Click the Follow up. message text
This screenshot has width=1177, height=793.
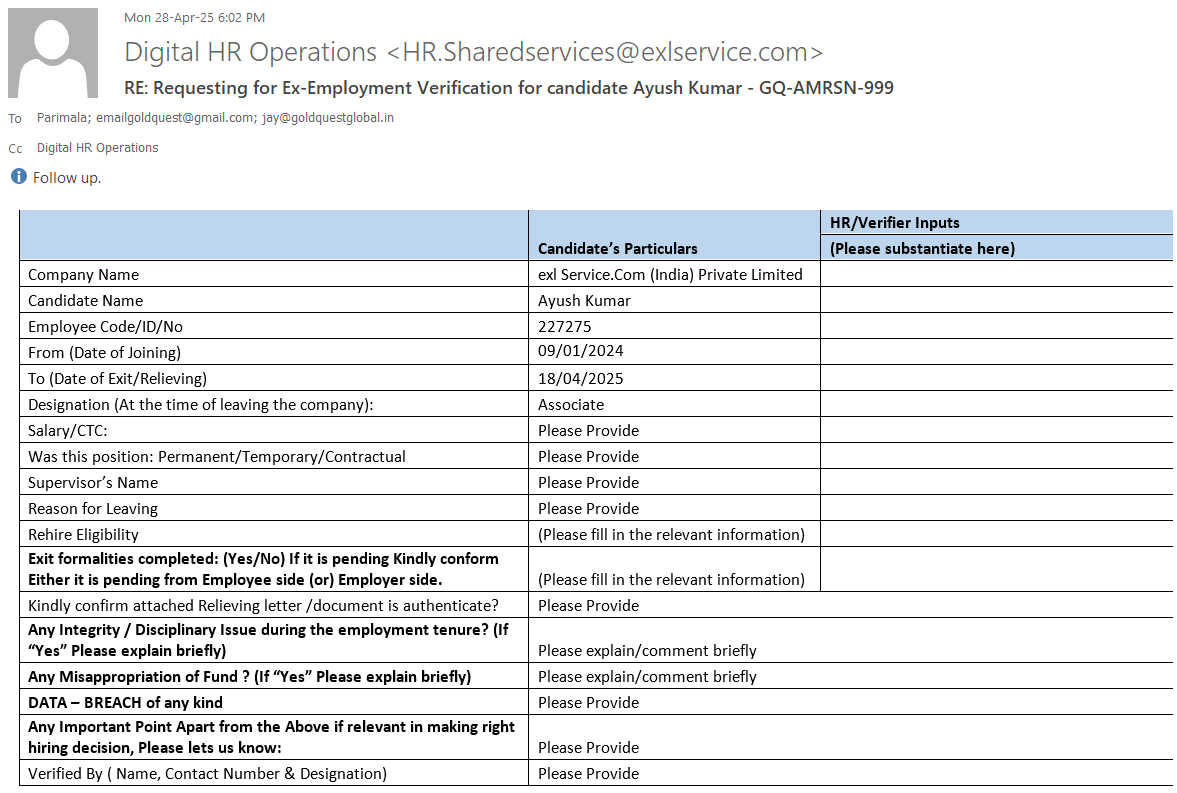click(67, 178)
